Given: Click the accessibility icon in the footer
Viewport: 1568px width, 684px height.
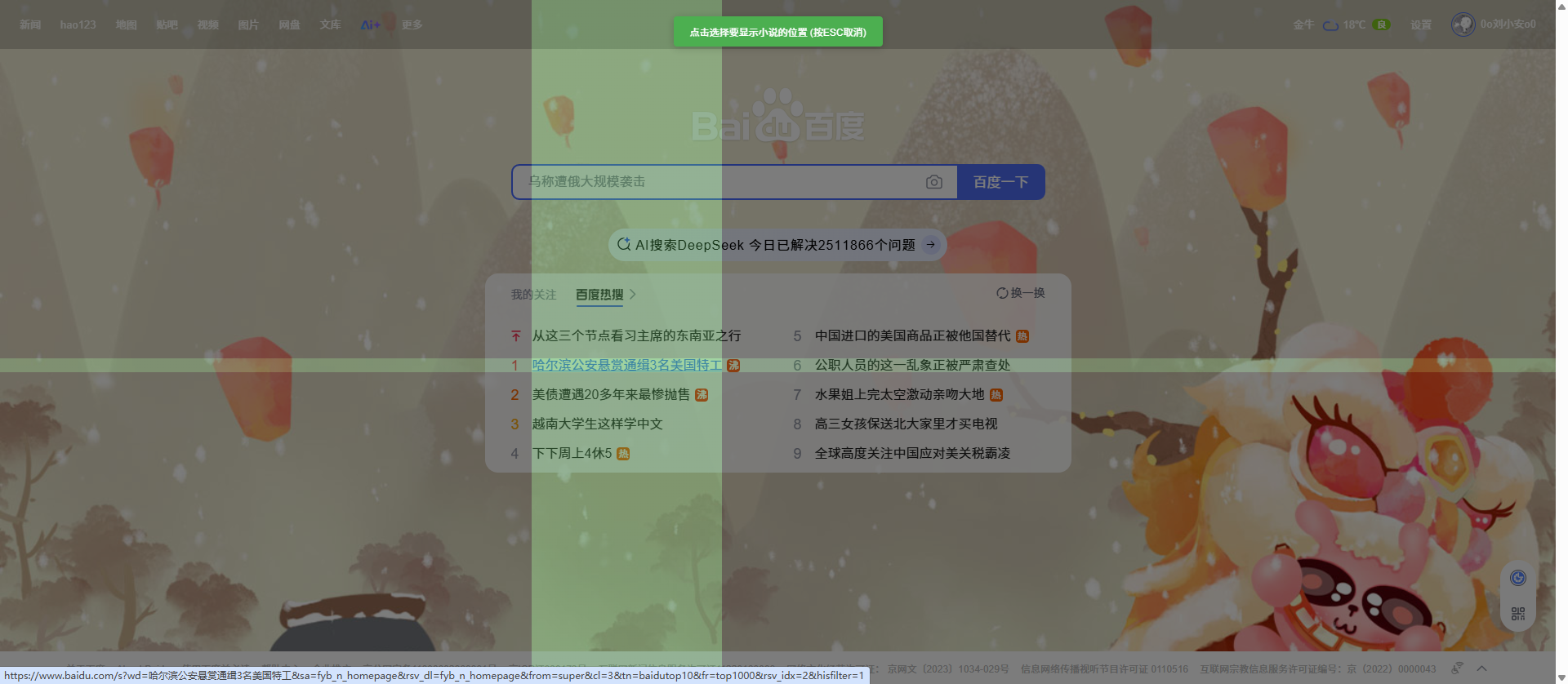Looking at the screenshot, I should (1457, 668).
